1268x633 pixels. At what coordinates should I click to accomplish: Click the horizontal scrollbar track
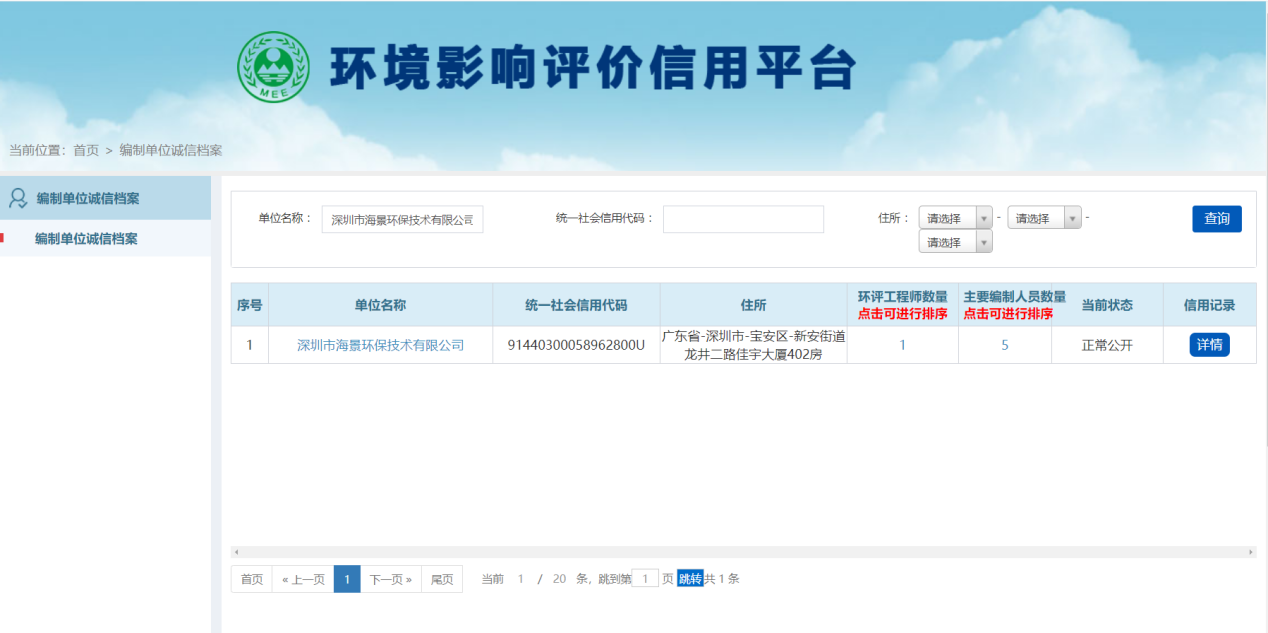click(744, 552)
